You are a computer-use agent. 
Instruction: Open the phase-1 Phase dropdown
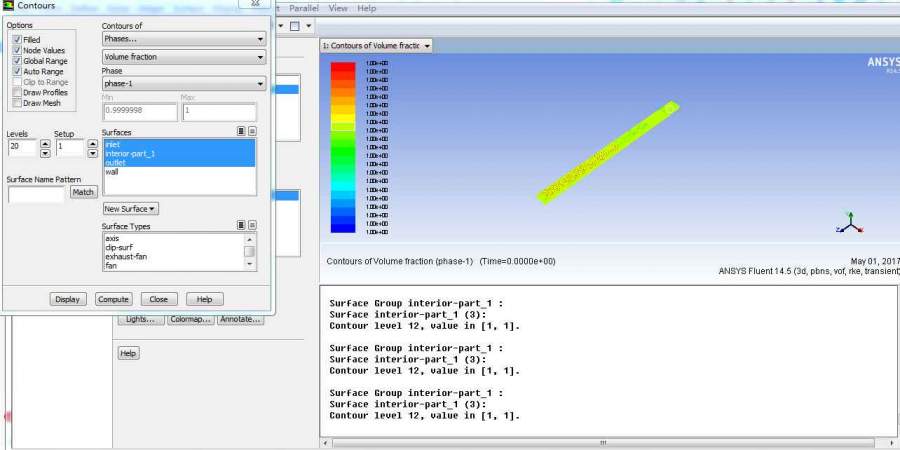pos(184,84)
